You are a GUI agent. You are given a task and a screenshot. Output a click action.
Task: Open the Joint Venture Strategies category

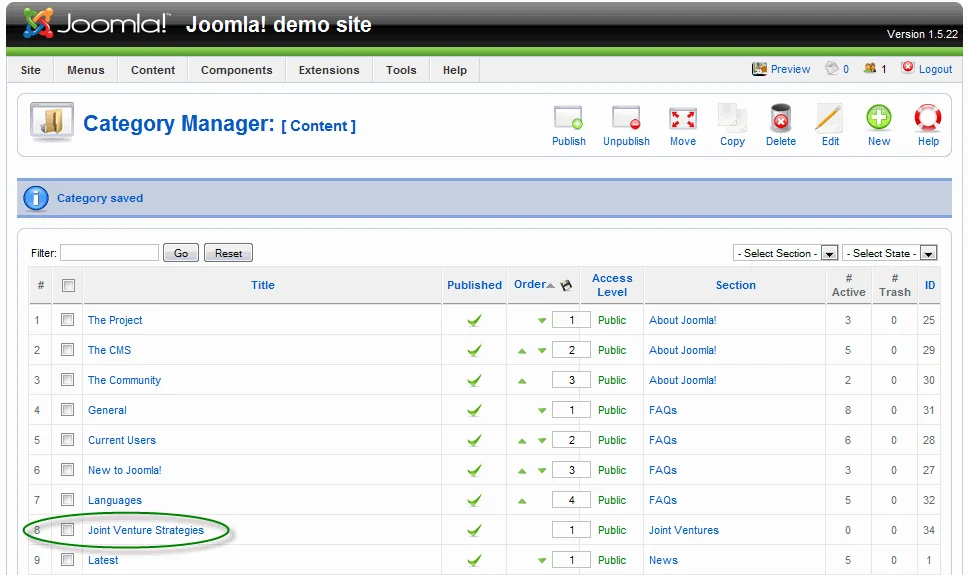tap(146, 530)
